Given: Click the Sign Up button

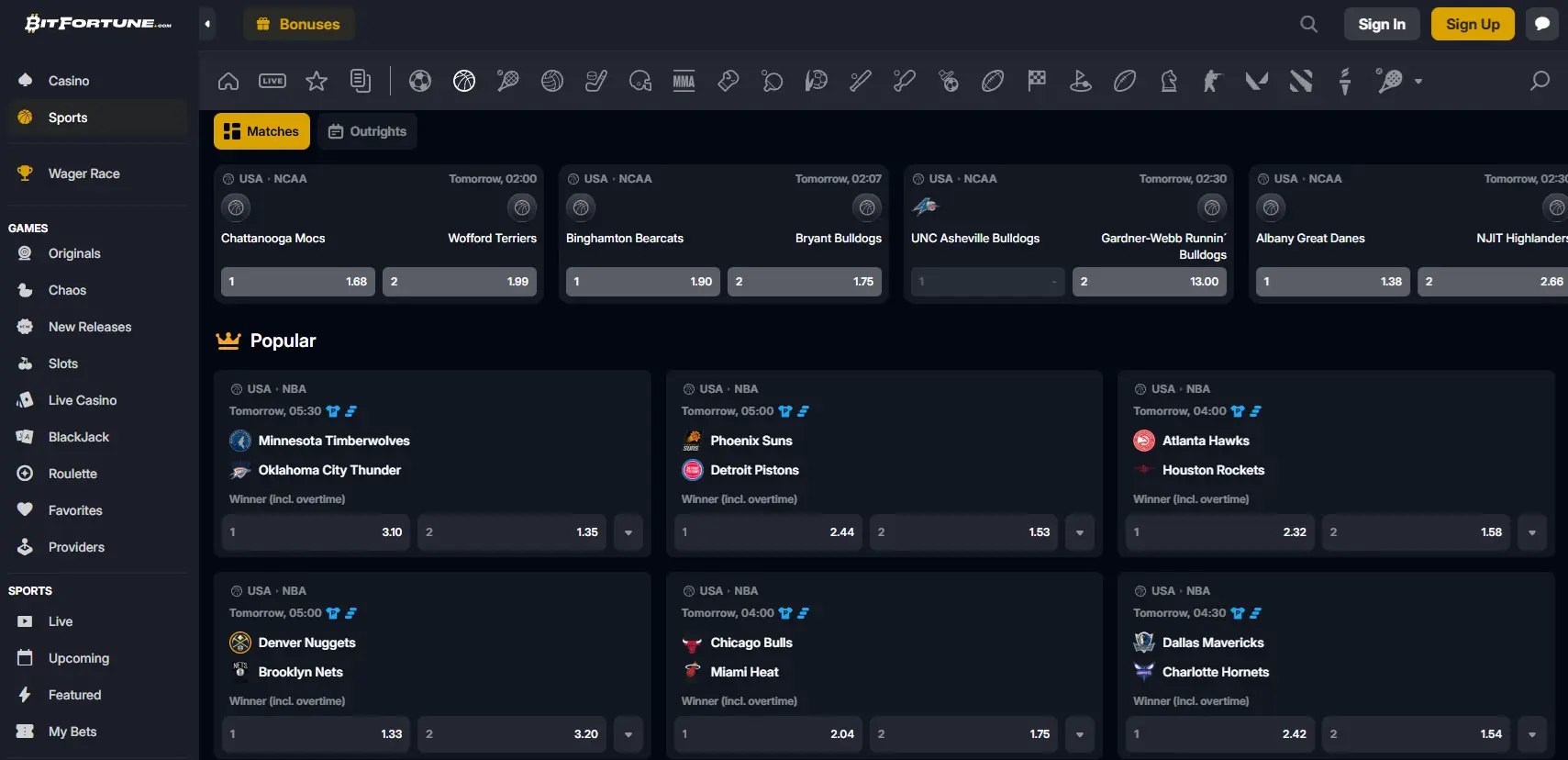Looking at the screenshot, I should (1473, 24).
